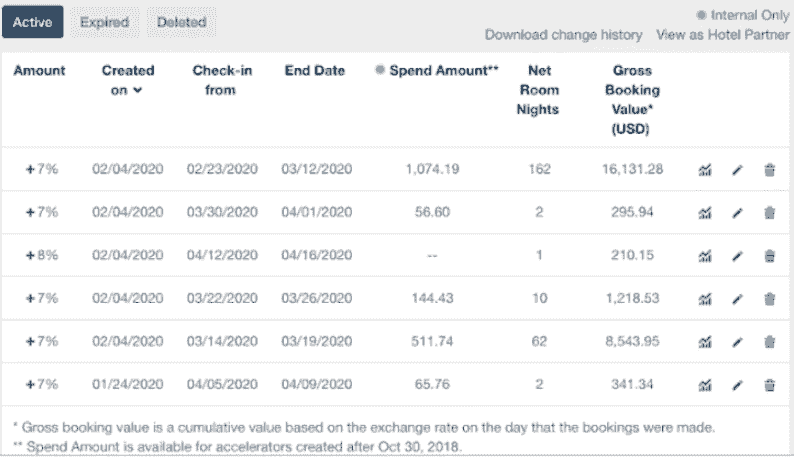Open chart icon for the 16,131.28 row

tap(705, 170)
